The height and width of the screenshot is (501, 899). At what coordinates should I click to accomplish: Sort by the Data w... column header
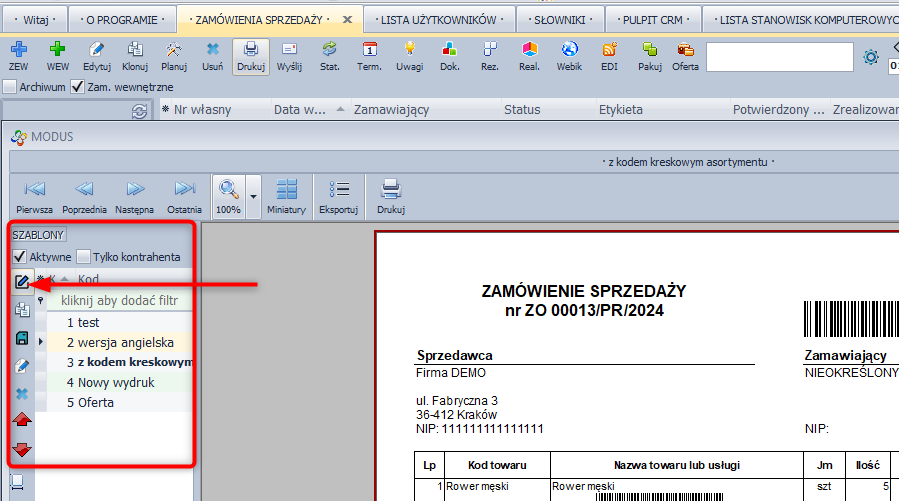click(310, 109)
